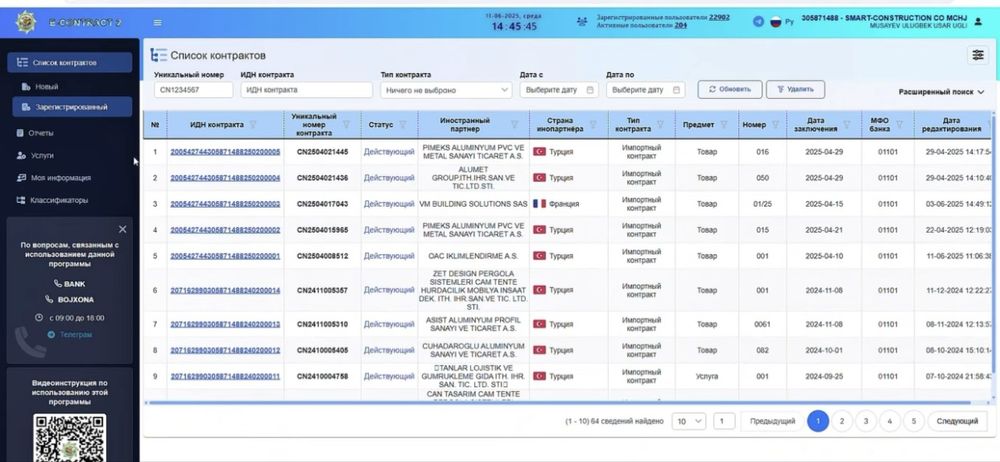
Task: Click the Уникальный номер input field
Action: pyautogui.click(x=193, y=90)
